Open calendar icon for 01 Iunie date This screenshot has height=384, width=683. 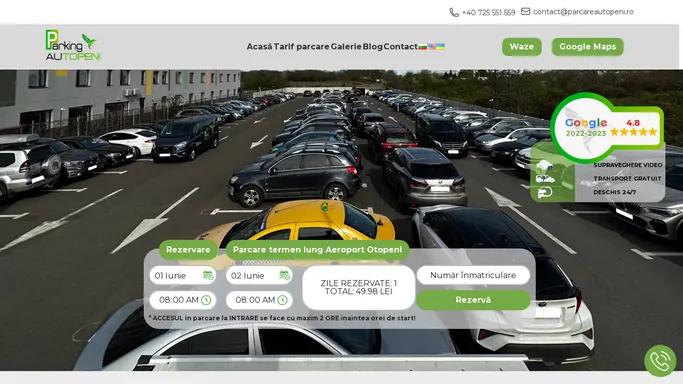click(208, 275)
